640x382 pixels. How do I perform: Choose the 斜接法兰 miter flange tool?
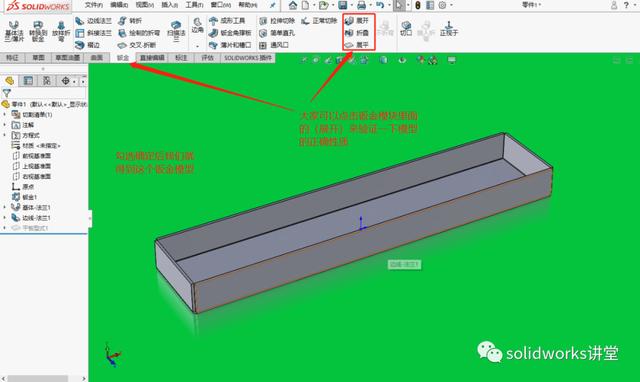[x=93, y=33]
